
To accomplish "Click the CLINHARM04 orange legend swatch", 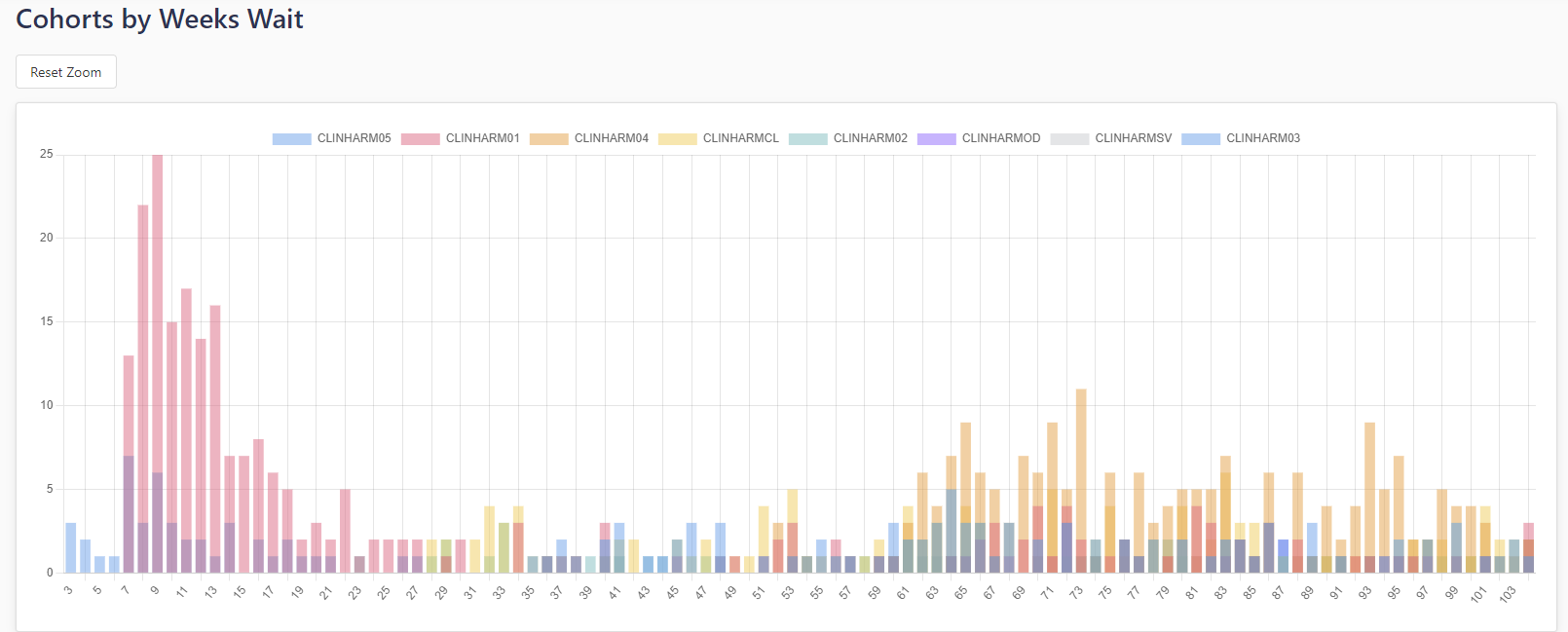I will (x=548, y=139).
